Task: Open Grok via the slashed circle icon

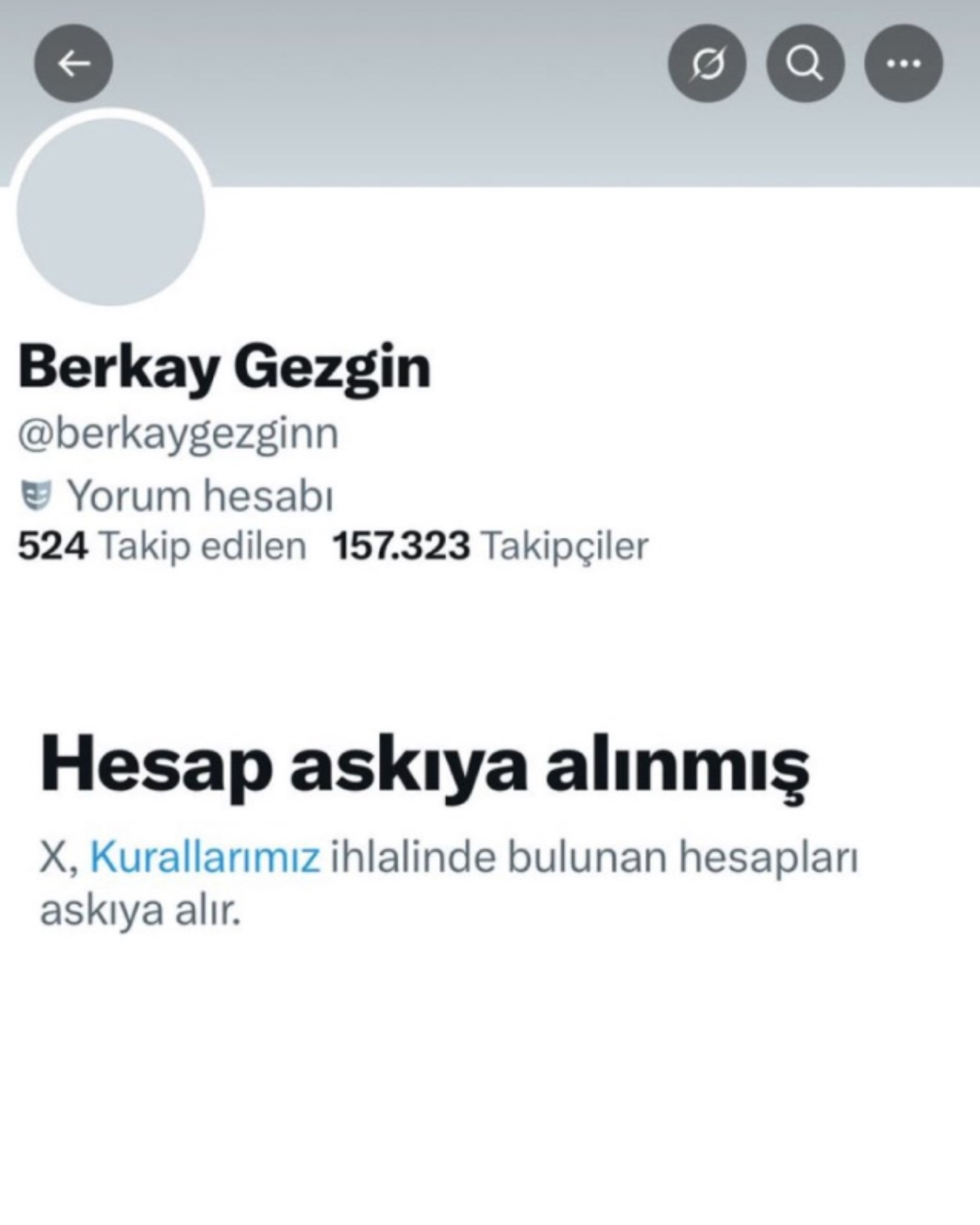Action: point(707,63)
